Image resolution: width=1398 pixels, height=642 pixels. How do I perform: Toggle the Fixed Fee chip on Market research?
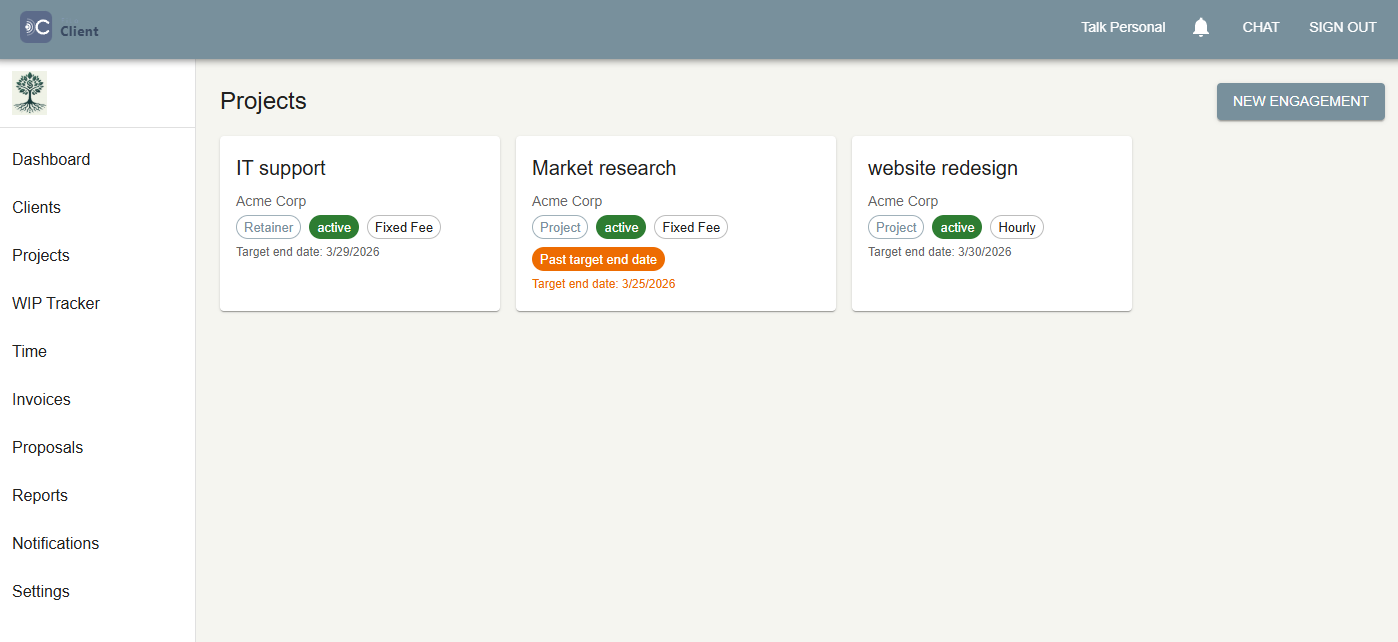click(691, 227)
